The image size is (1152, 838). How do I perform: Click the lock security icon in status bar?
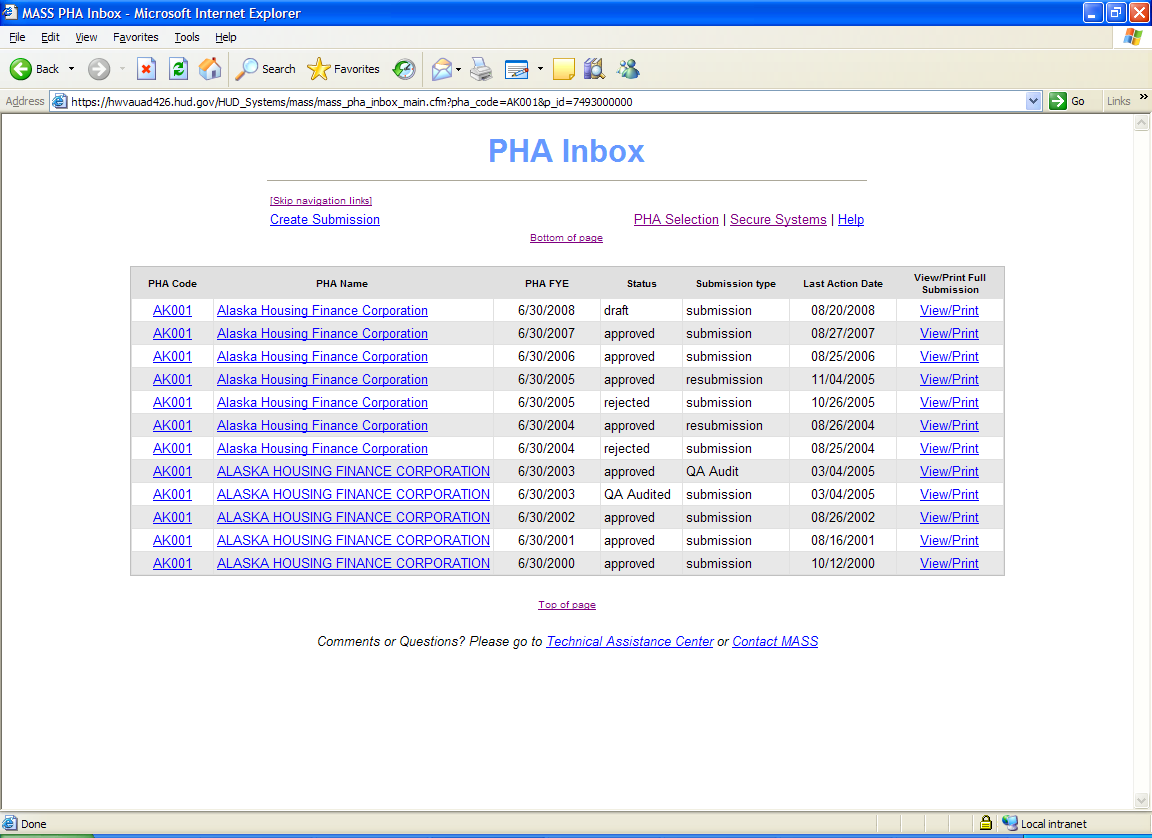pos(986,823)
